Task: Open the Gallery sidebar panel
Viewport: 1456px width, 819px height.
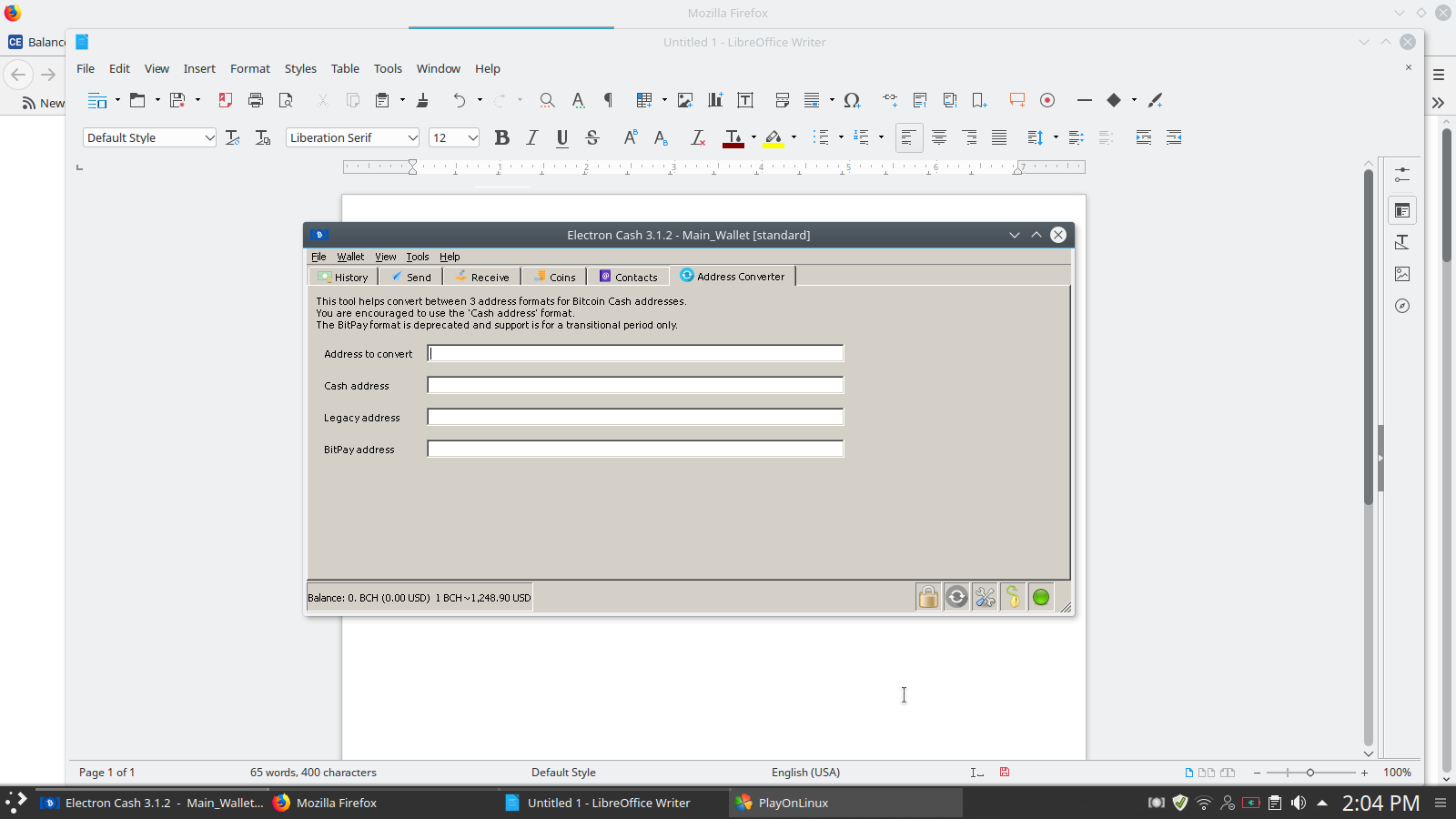Action: [1402, 274]
